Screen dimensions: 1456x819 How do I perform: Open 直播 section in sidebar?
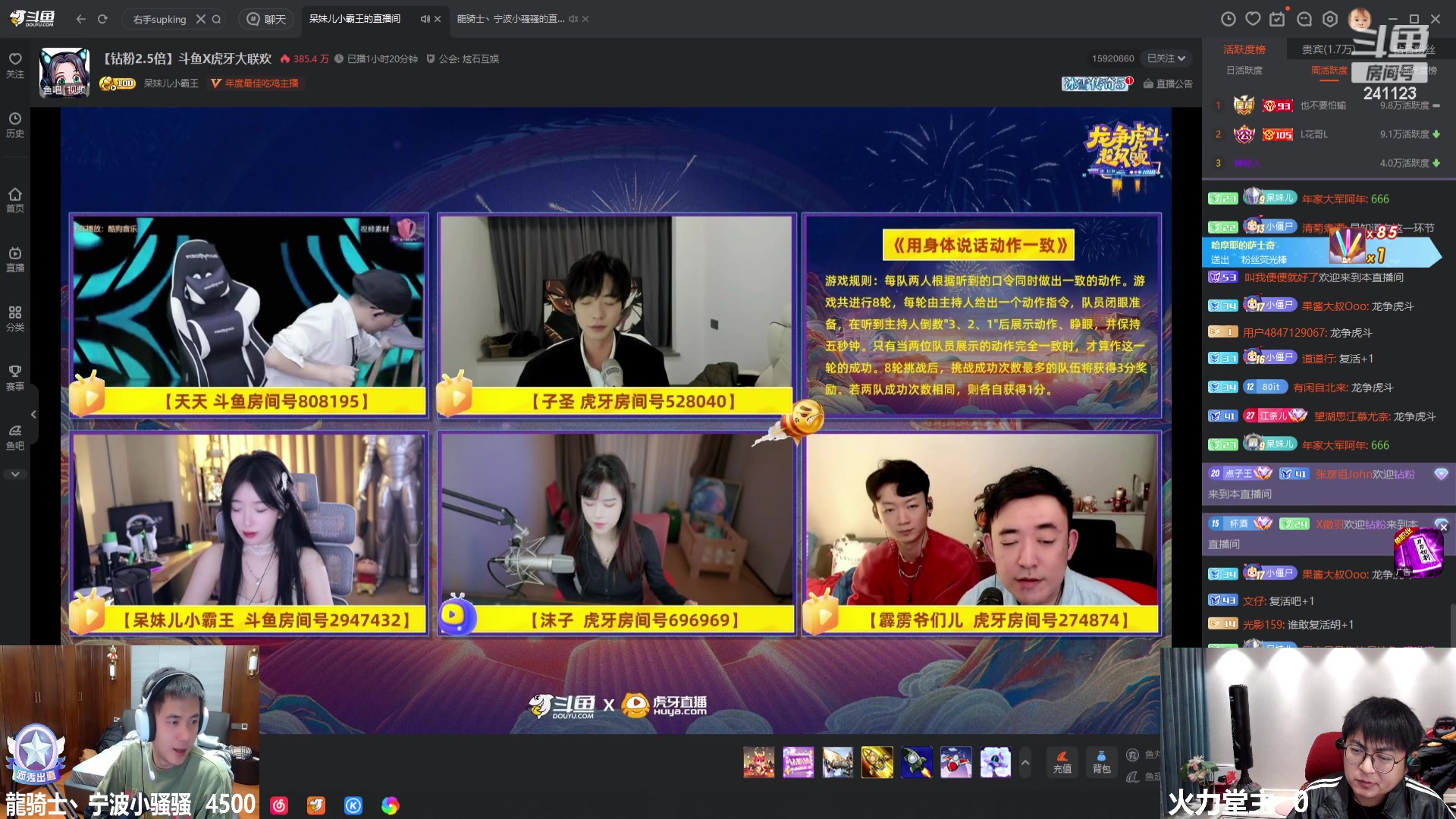tap(15, 259)
